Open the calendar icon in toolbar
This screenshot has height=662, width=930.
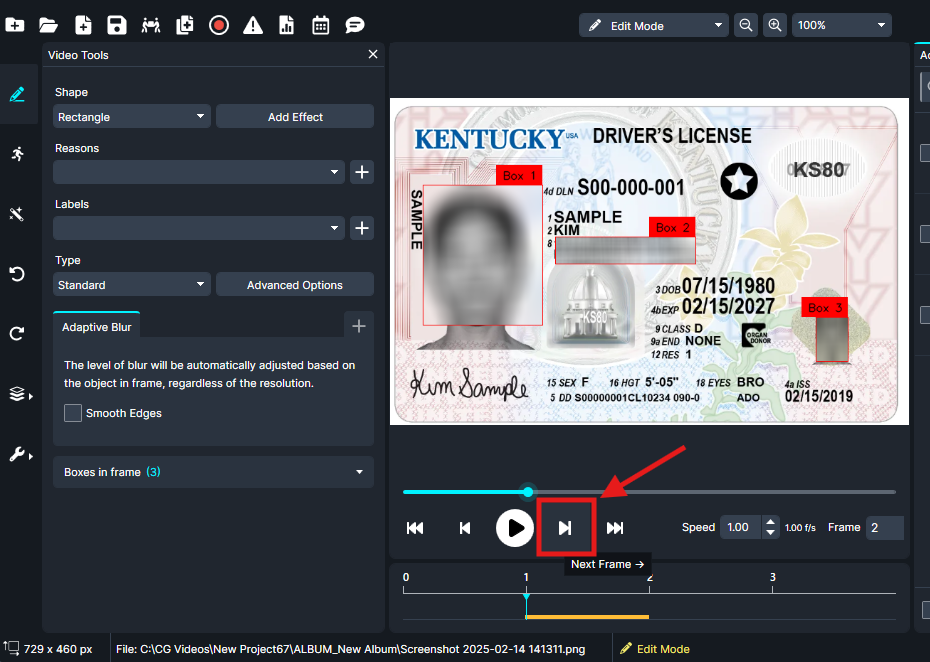pyautogui.click(x=321, y=25)
